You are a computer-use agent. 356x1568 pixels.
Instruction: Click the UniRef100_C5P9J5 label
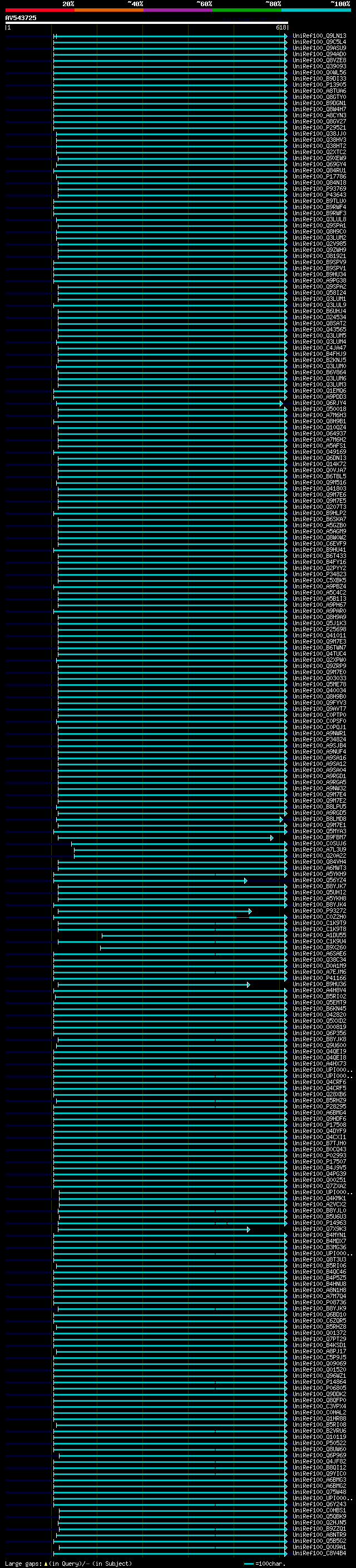(x=319, y=1358)
